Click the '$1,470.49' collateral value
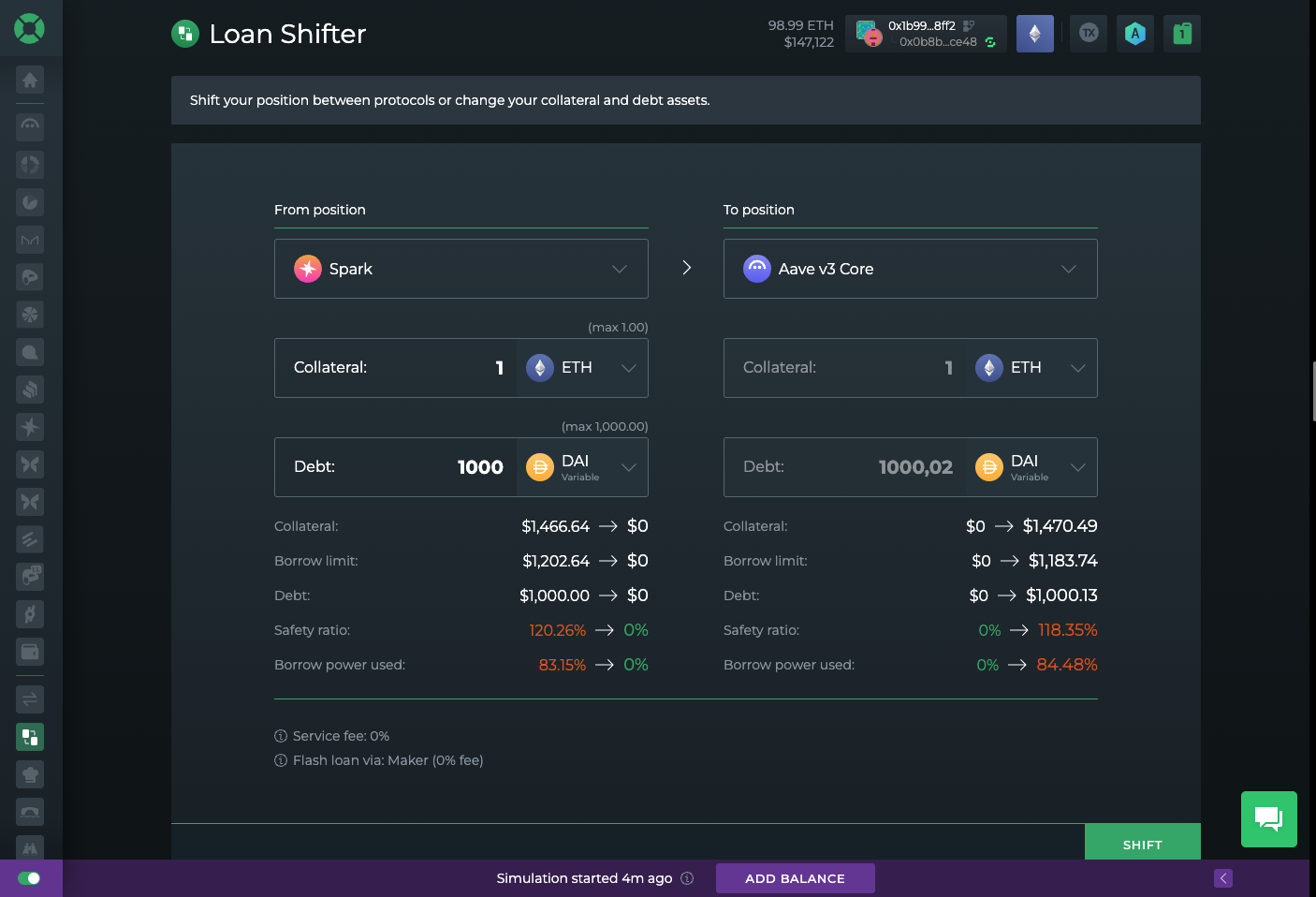1316x897 pixels. 1060,526
